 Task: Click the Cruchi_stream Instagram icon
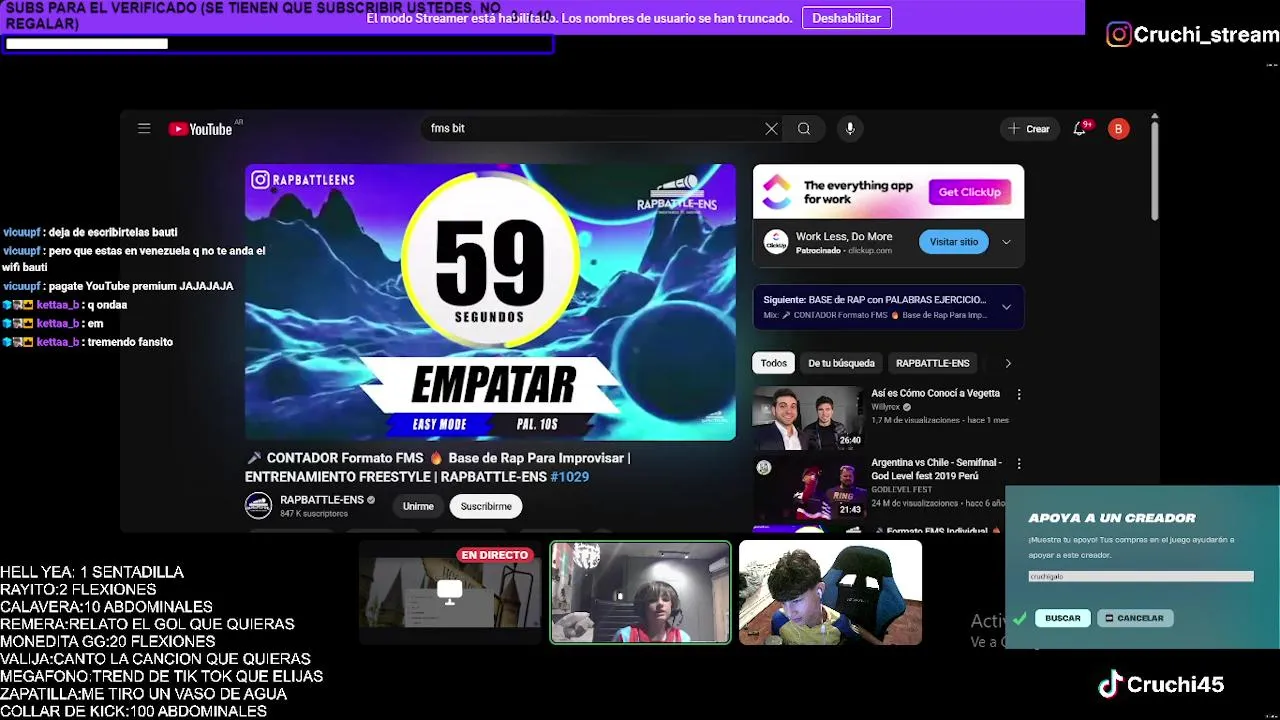(1118, 35)
